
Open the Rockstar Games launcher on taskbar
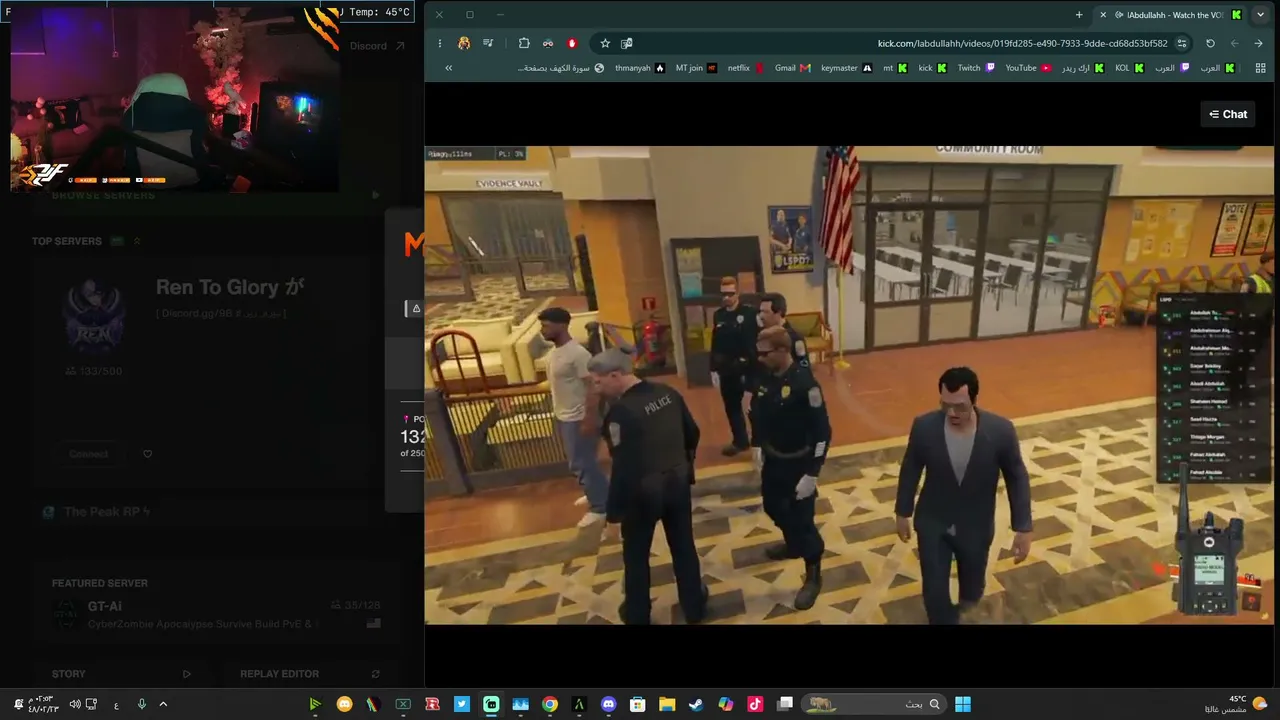click(x=432, y=704)
